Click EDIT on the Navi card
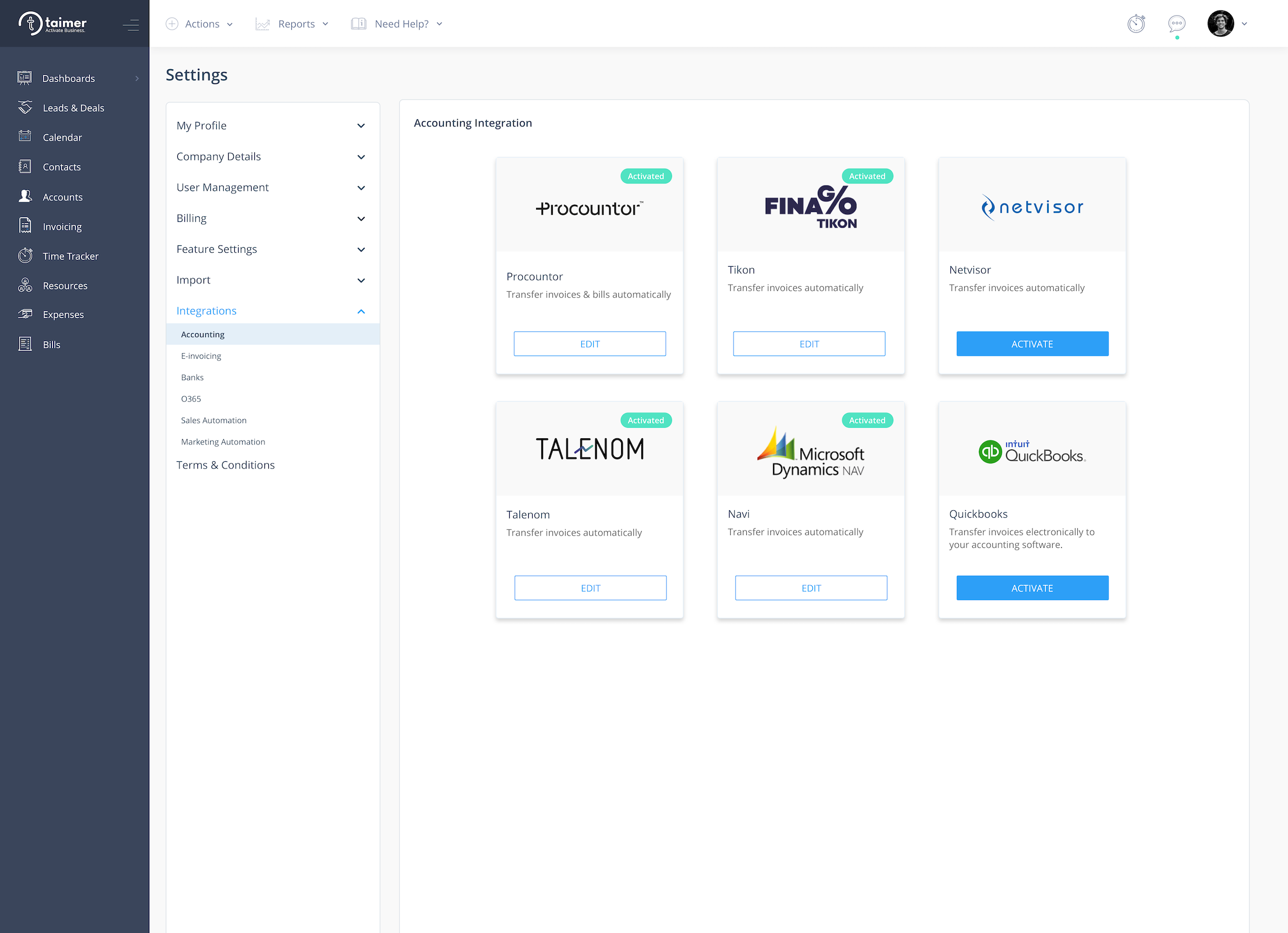Image resolution: width=1288 pixels, height=933 pixels. click(x=811, y=588)
